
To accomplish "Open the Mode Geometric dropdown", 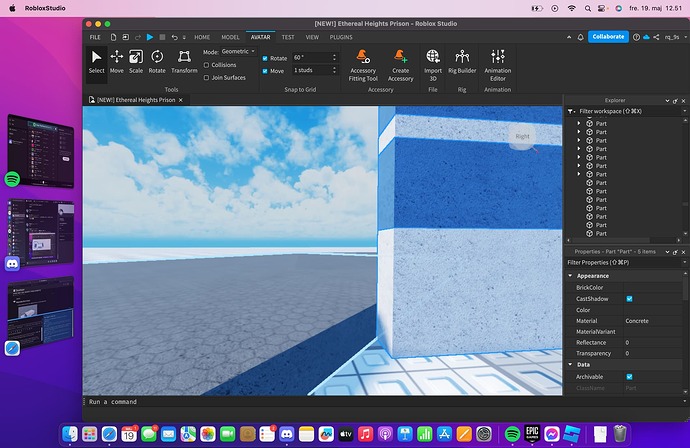I will (x=238, y=51).
